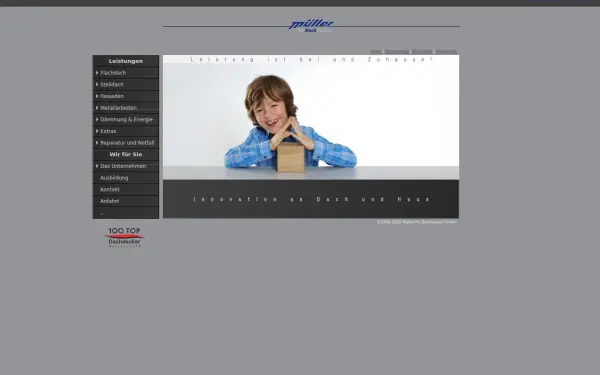Open the Anfahrt directions page
Image resolution: width=600 pixels, height=375 pixels.
[126, 201]
